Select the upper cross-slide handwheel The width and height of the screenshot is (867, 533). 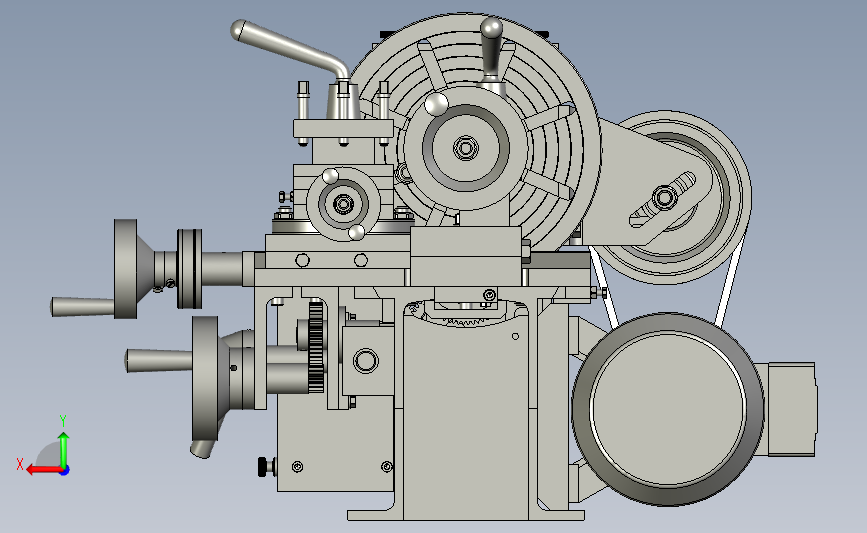(x=126, y=269)
